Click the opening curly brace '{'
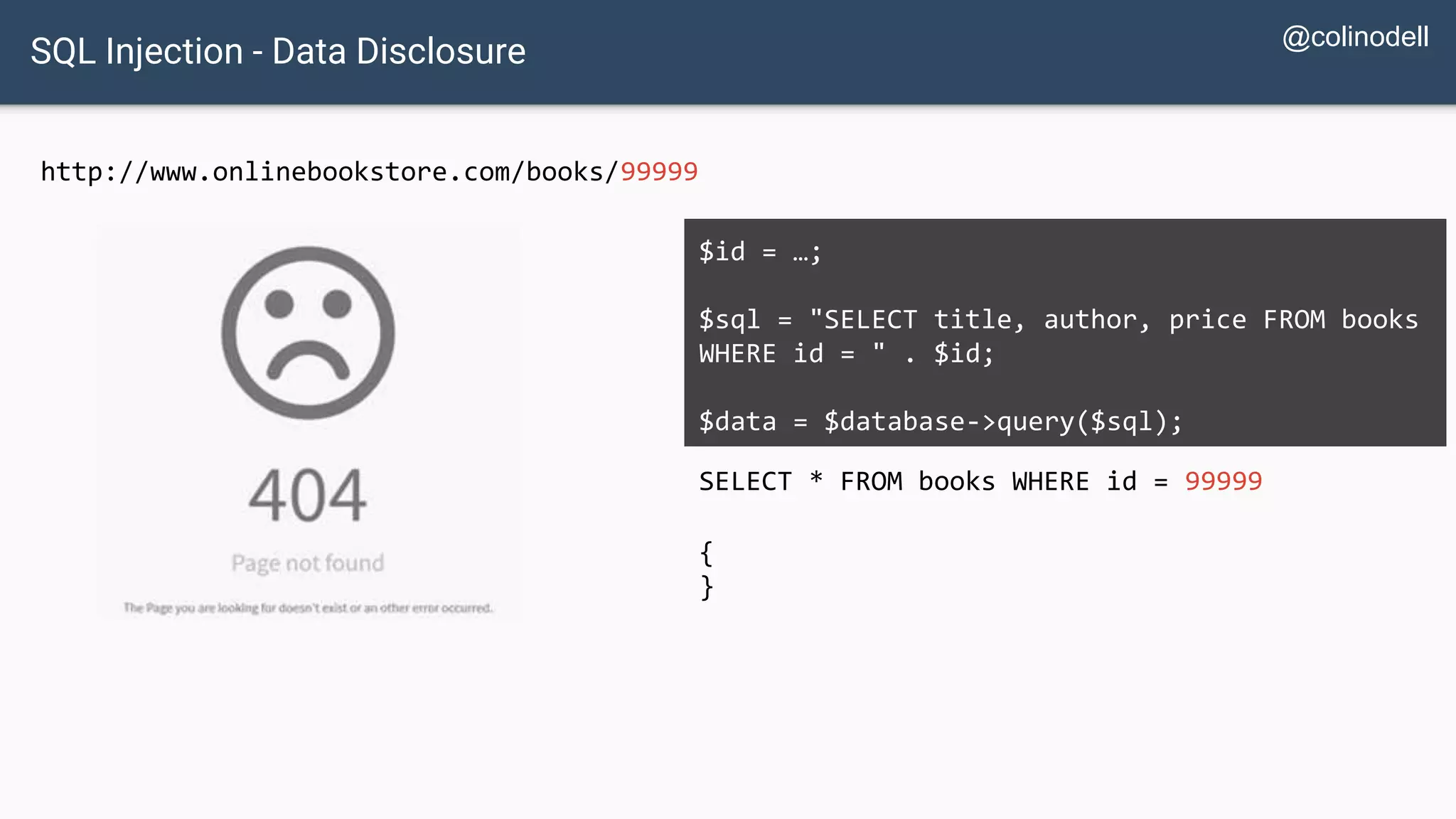This screenshot has width=1456, height=819. pos(707,554)
